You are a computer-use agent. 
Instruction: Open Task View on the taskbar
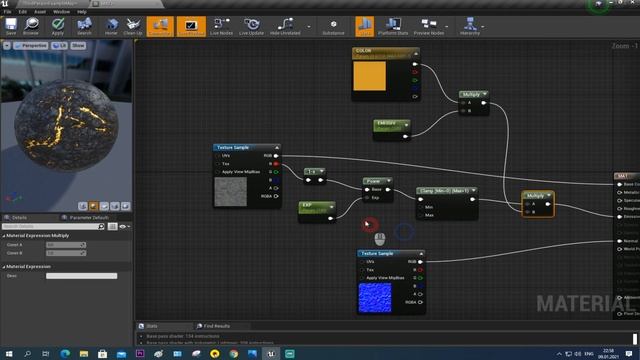click(46, 354)
